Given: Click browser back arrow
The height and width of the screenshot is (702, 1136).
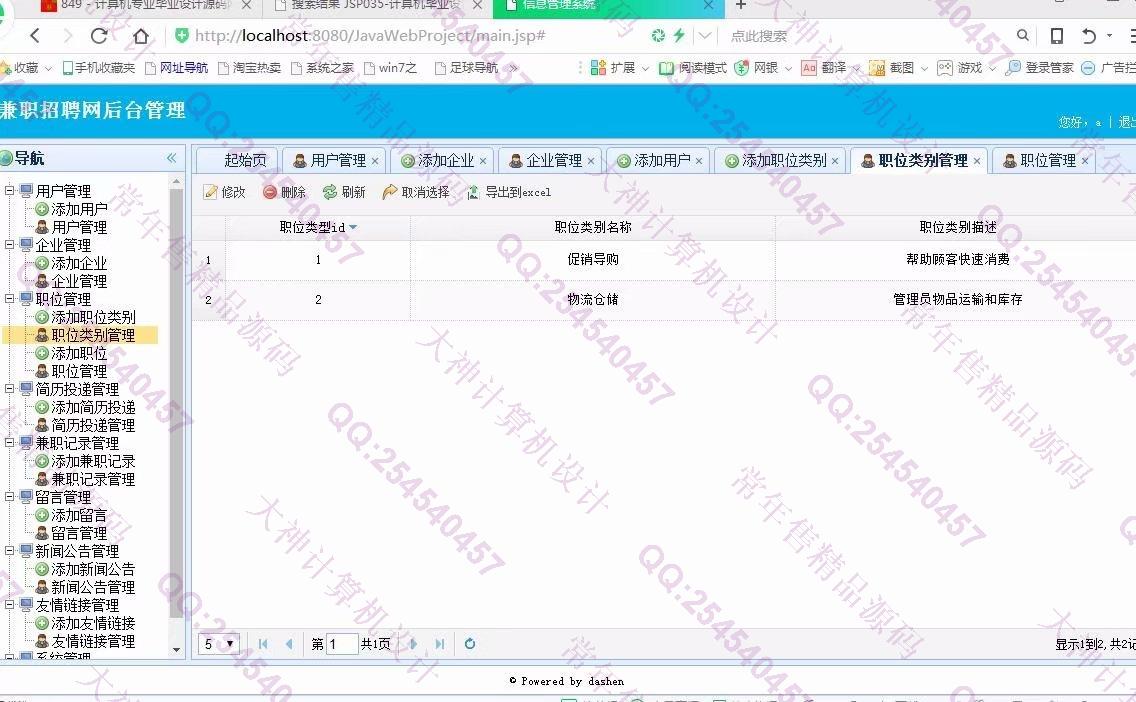Looking at the screenshot, I should 35,35.
